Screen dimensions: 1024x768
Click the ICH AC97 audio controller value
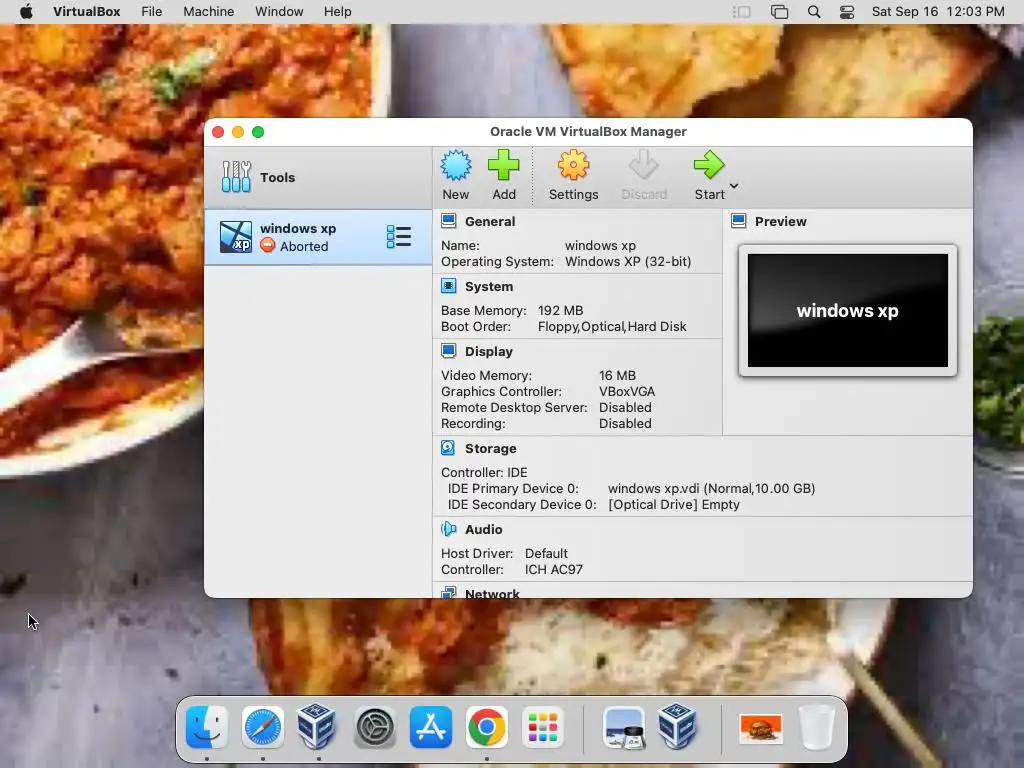pyautogui.click(x=553, y=569)
